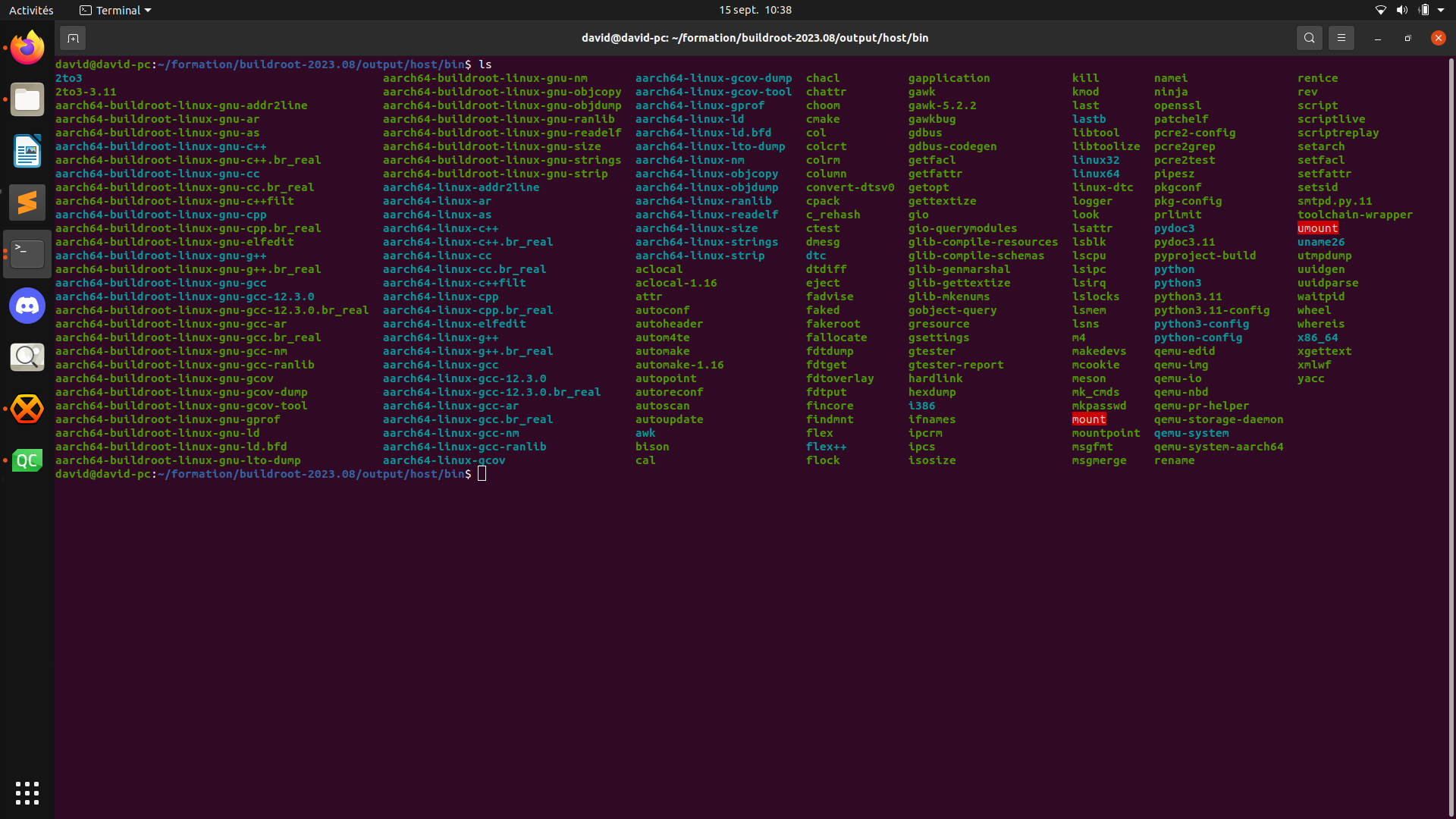Viewport: 1456px width, 819px height.
Task: Click the scriptreplay entry
Action: [1338, 133]
